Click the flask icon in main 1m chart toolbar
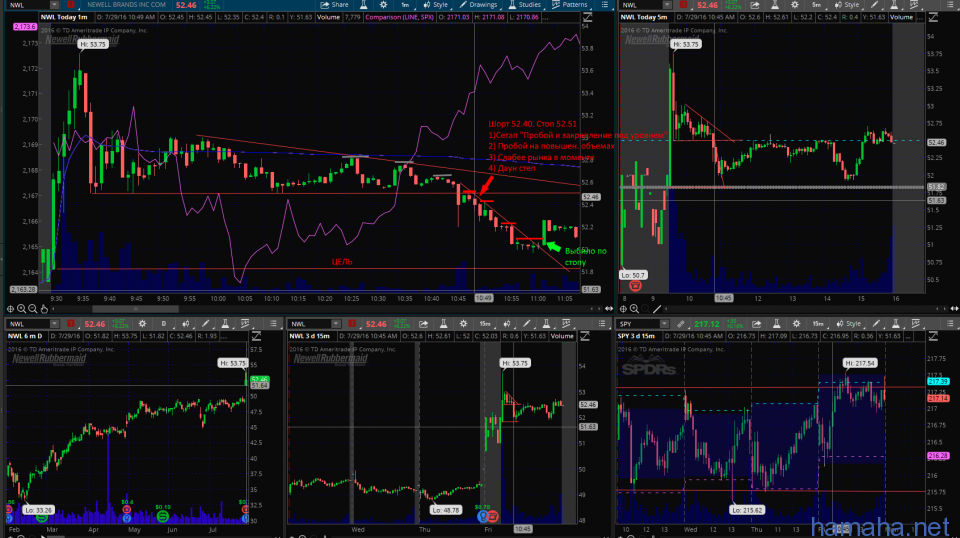 click(364, 5)
